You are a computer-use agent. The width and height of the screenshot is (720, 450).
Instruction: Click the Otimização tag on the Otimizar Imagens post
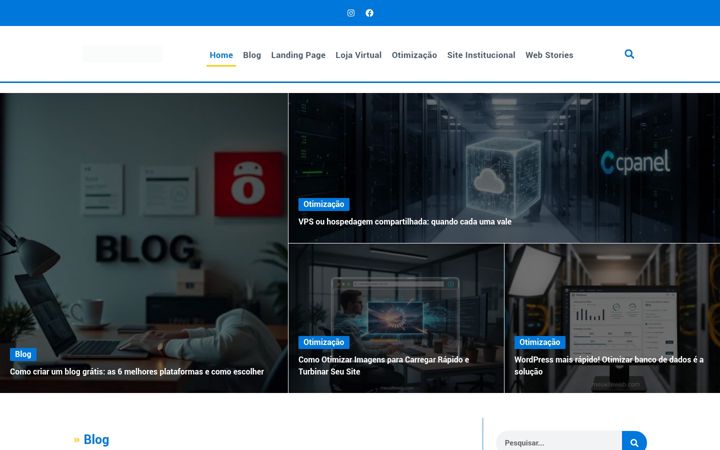pyautogui.click(x=324, y=342)
